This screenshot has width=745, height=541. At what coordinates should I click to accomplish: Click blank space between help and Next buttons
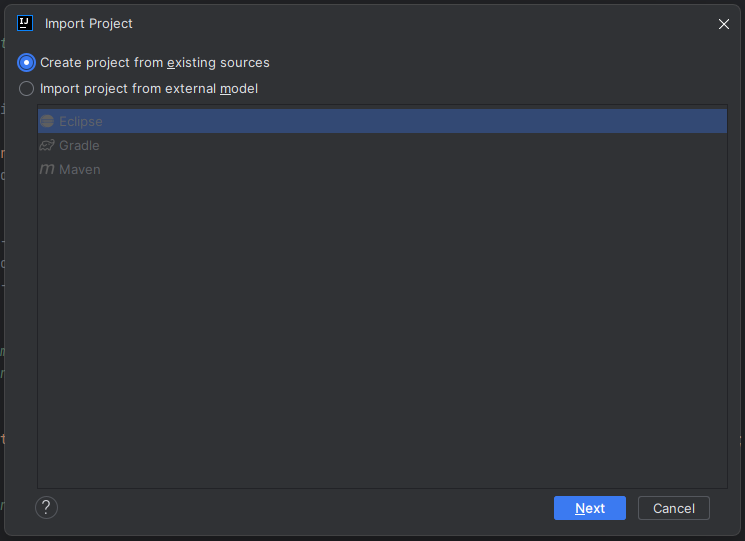click(300, 508)
